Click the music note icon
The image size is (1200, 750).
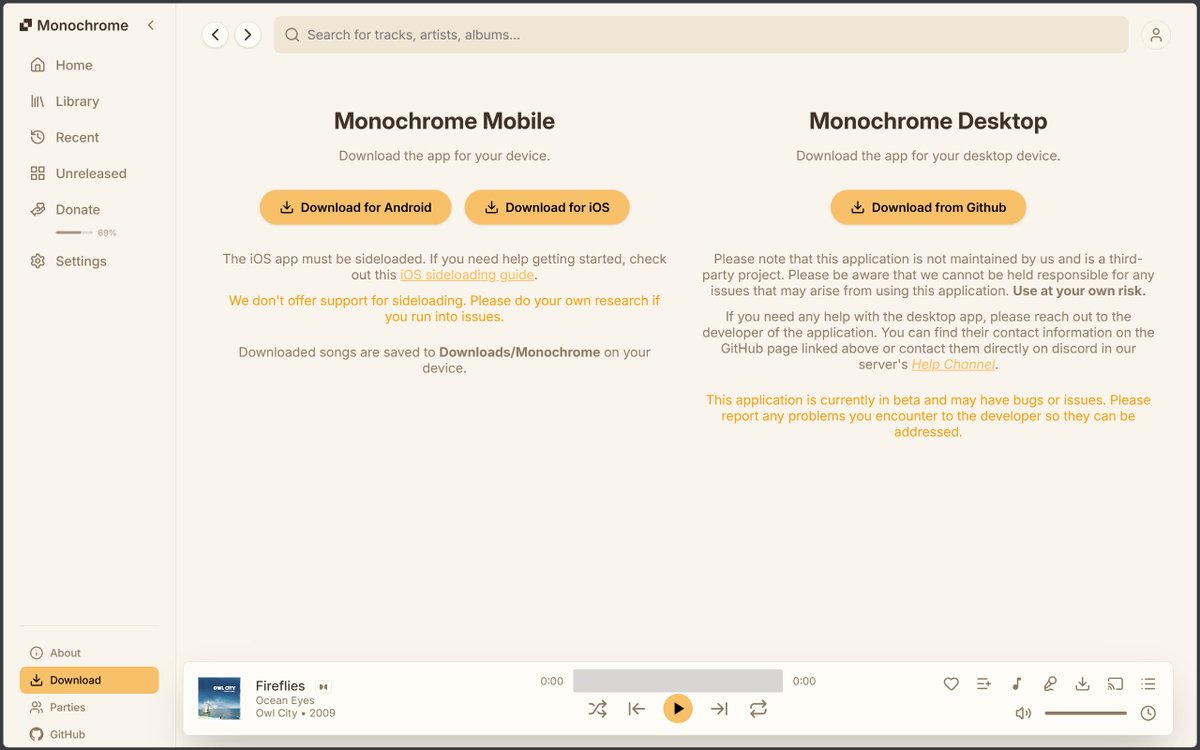click(1017, 684)
